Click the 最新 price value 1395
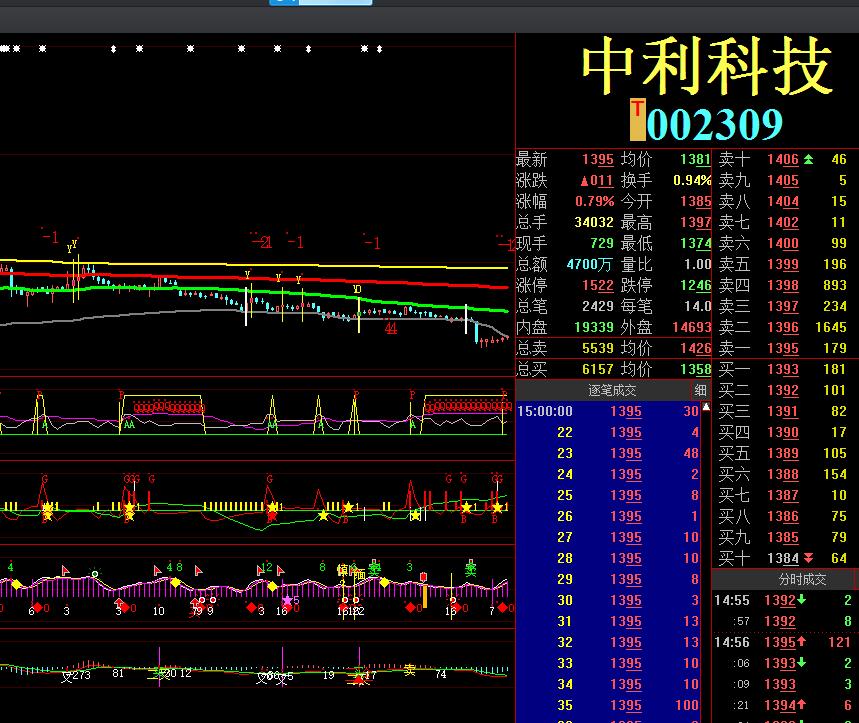859x723 pixels. (x=598, y=159)
